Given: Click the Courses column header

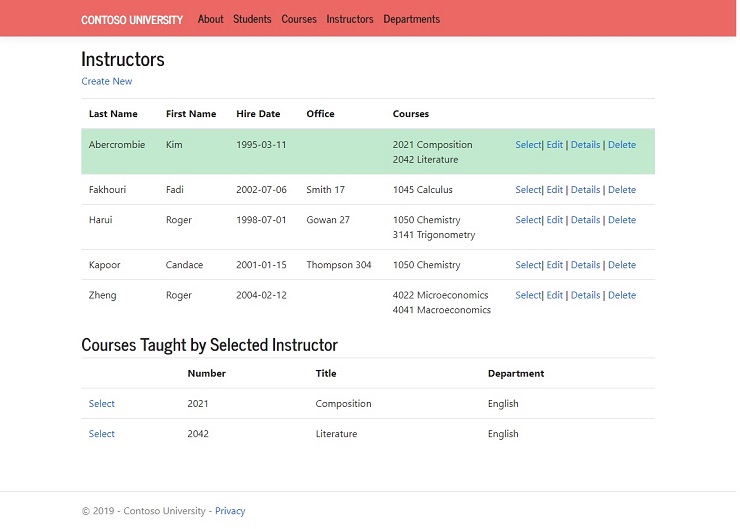Looking at the screenshot, I should 411,114.
